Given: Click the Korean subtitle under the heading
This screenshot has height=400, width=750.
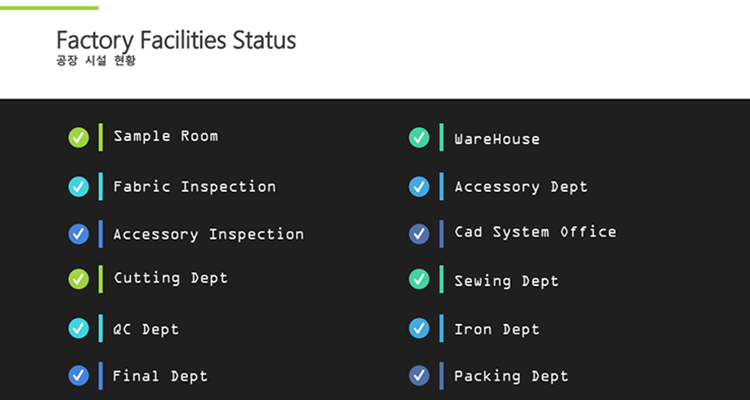Looking at the screenshot, I should coord(96,61).
